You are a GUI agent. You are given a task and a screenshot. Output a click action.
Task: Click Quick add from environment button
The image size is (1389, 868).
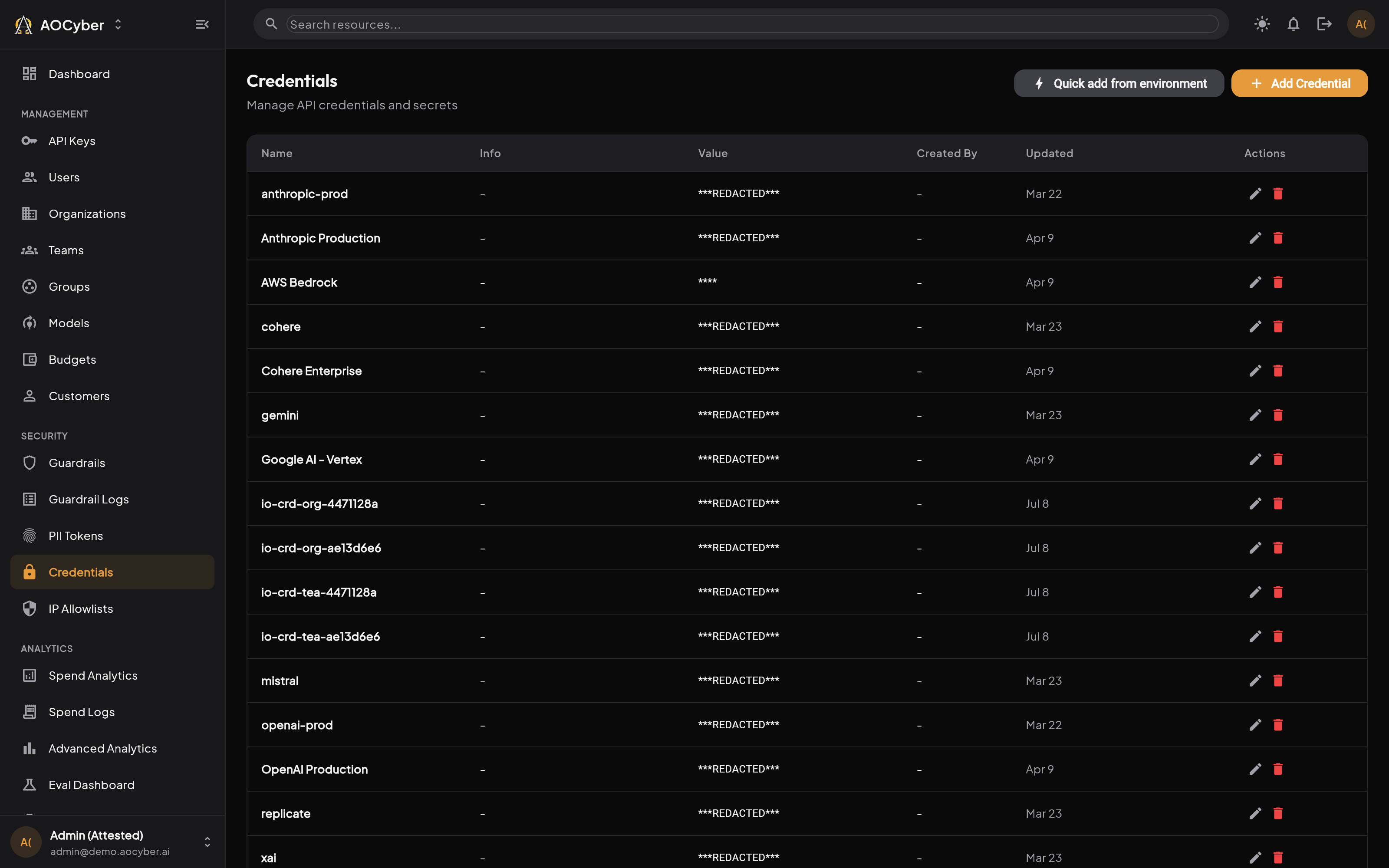click(x=1119, y=83)
